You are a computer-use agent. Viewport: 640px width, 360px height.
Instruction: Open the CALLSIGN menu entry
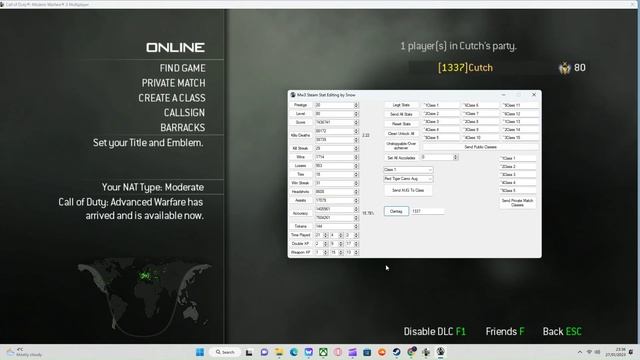click(184, 113)
